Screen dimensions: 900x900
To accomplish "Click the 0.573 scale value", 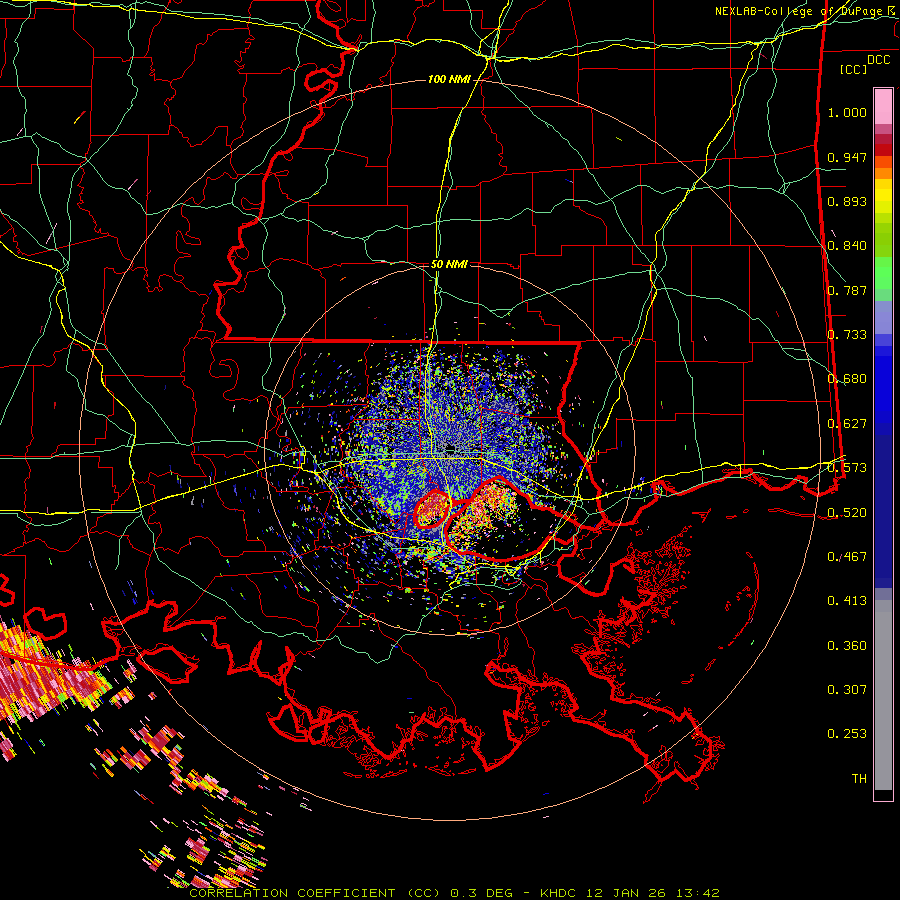I will coord(847,468).
